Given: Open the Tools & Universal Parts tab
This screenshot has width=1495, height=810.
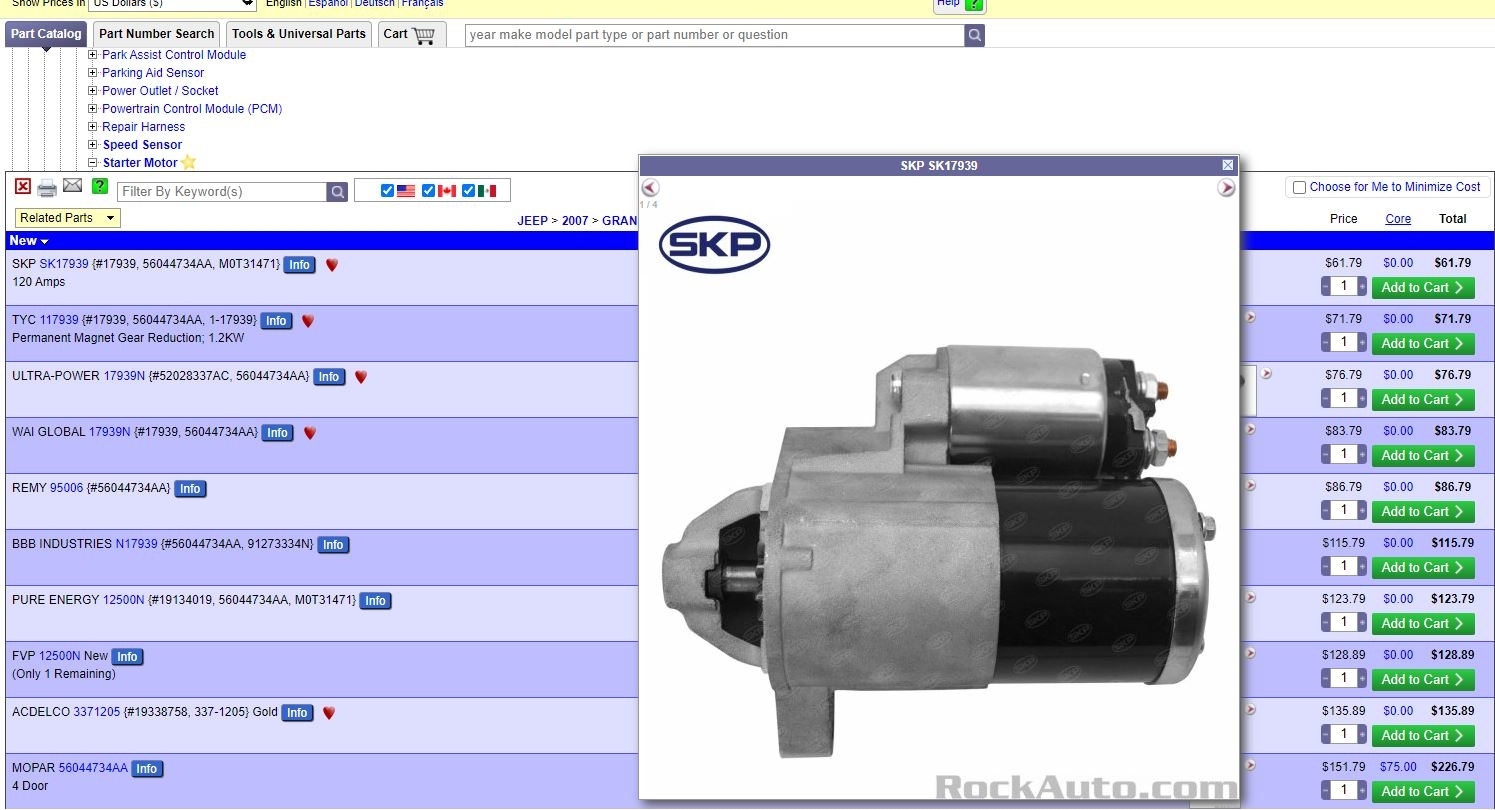Looking at the screenshot, I should coord(299,34).
